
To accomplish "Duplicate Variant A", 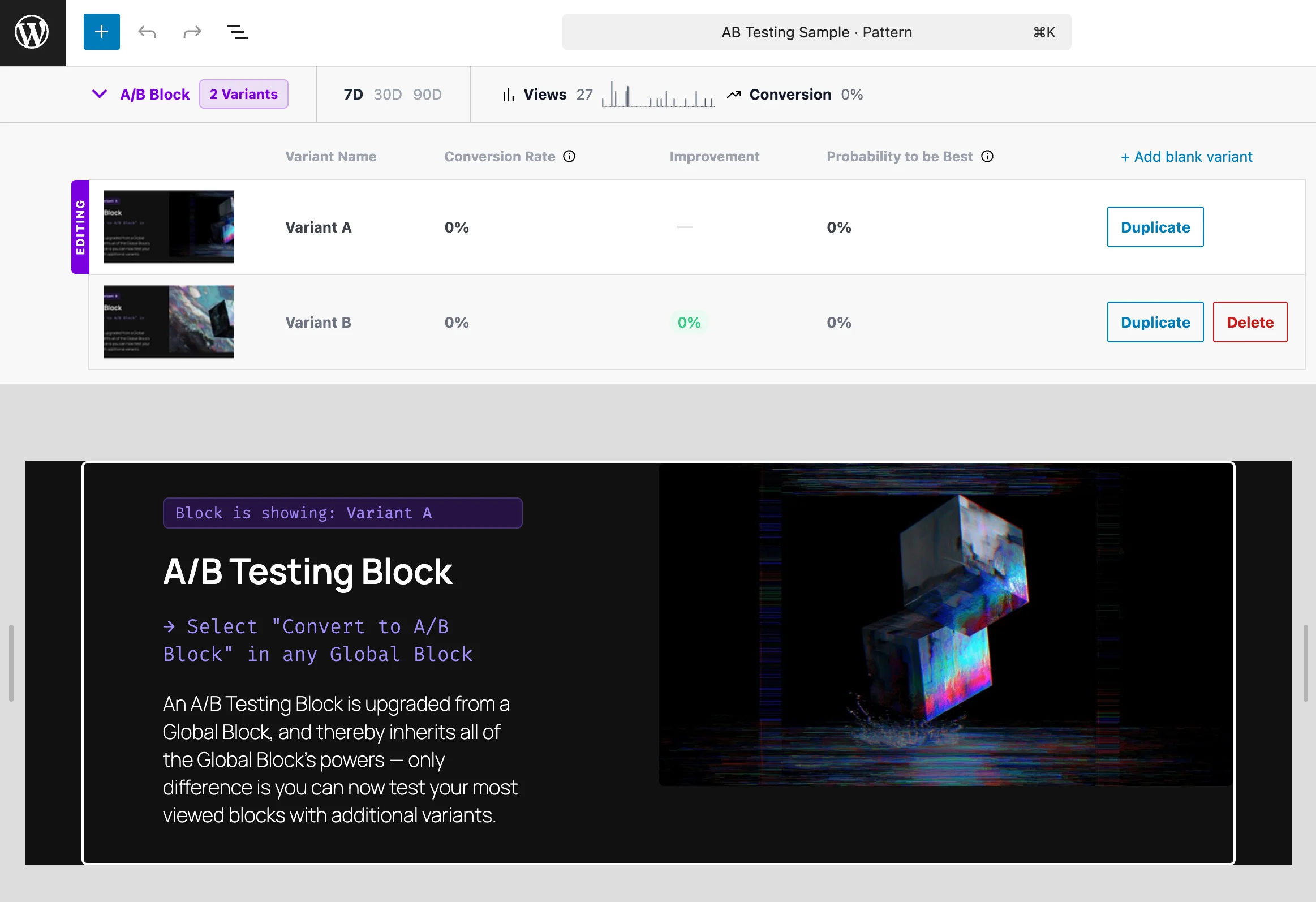I will click(1155, 227).
